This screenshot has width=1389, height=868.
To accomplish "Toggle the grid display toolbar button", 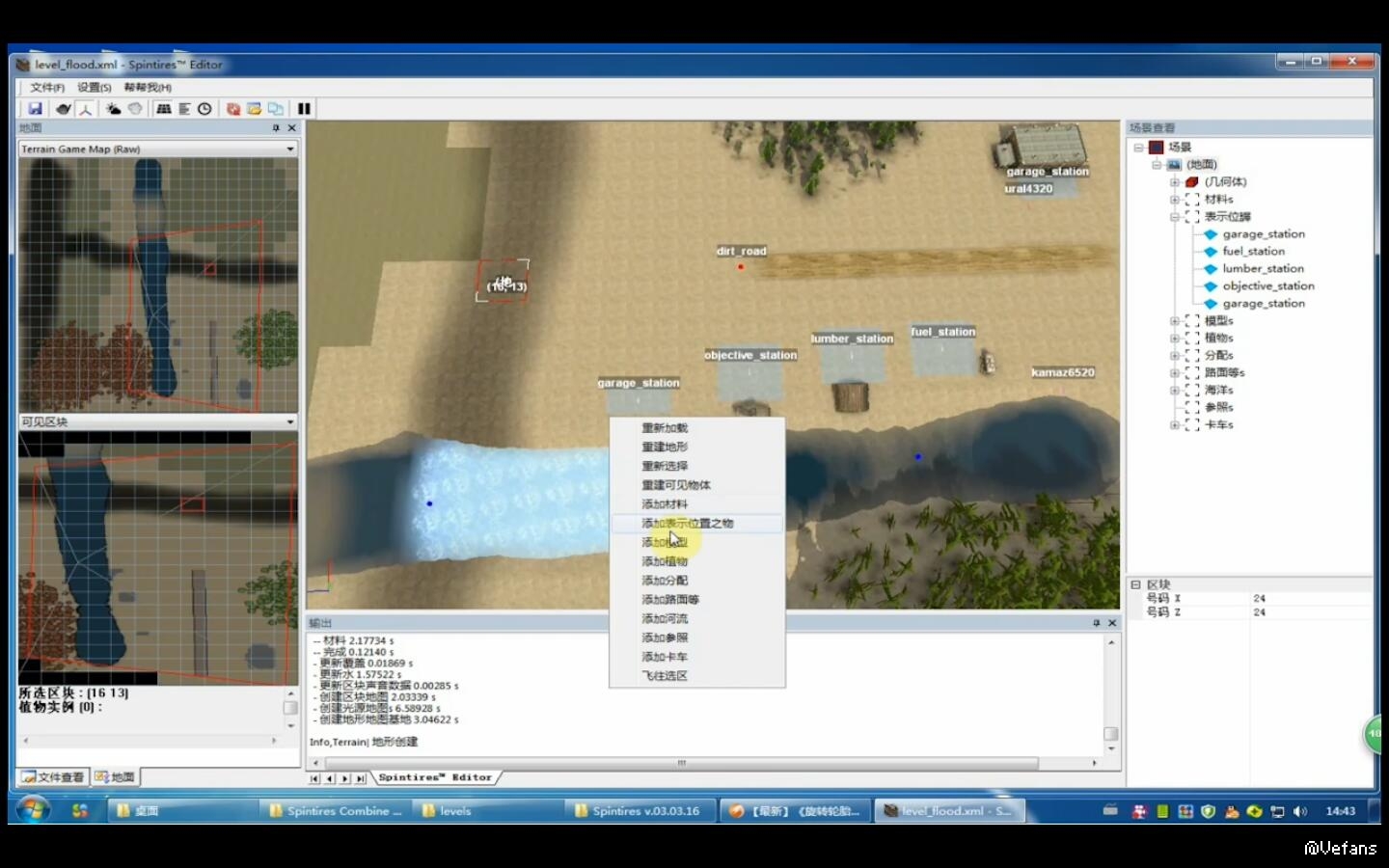I will click(164, 109).
